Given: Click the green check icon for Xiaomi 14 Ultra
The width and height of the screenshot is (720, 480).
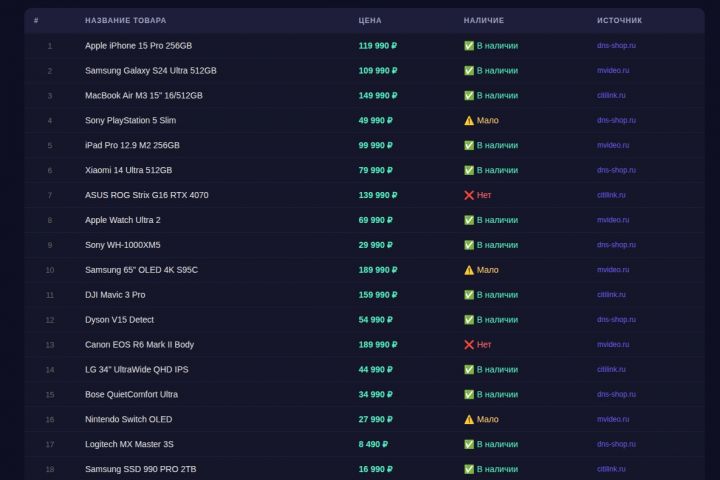Looking at the screenshot, I should coord(469,170).
